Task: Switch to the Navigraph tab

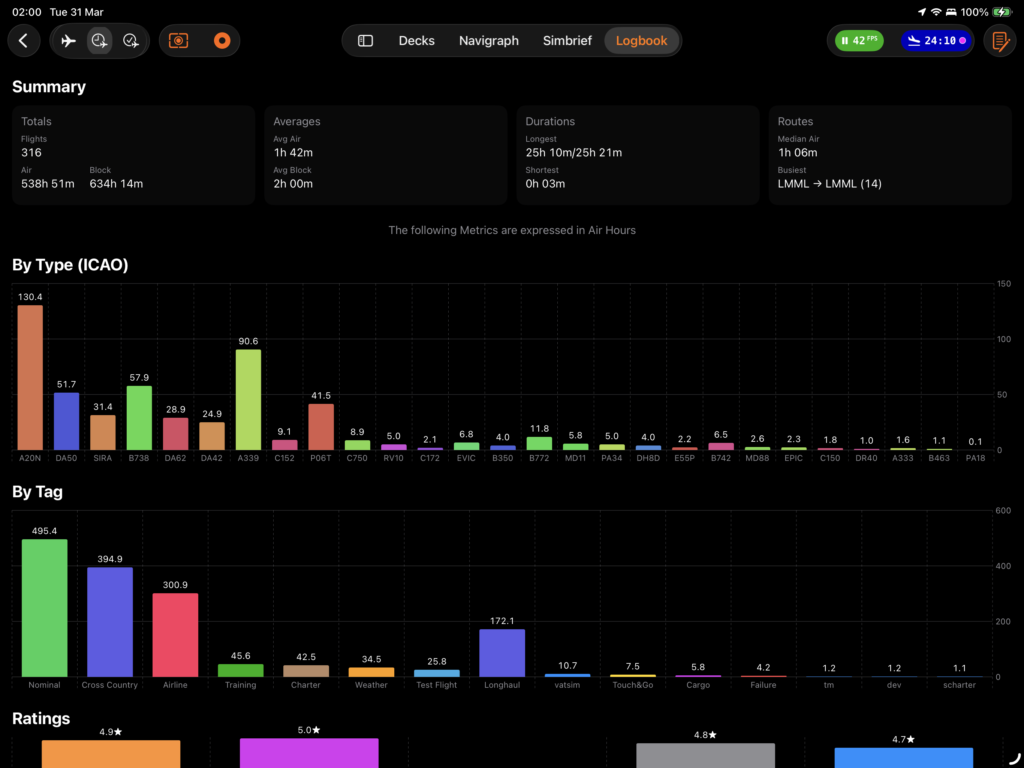Action: point(489,41)
